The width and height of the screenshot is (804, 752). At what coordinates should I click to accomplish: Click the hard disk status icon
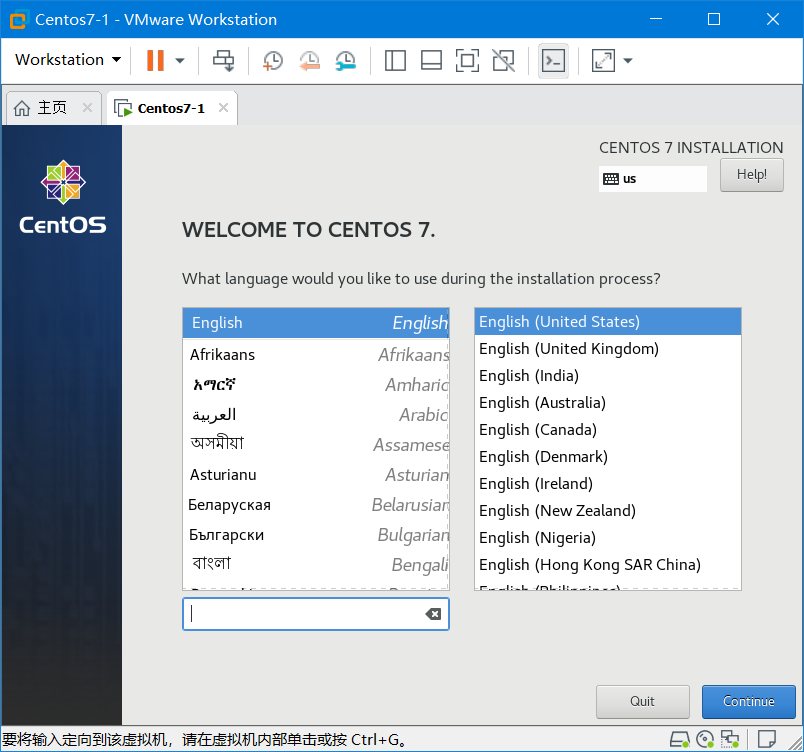click(x=681, y=738)
